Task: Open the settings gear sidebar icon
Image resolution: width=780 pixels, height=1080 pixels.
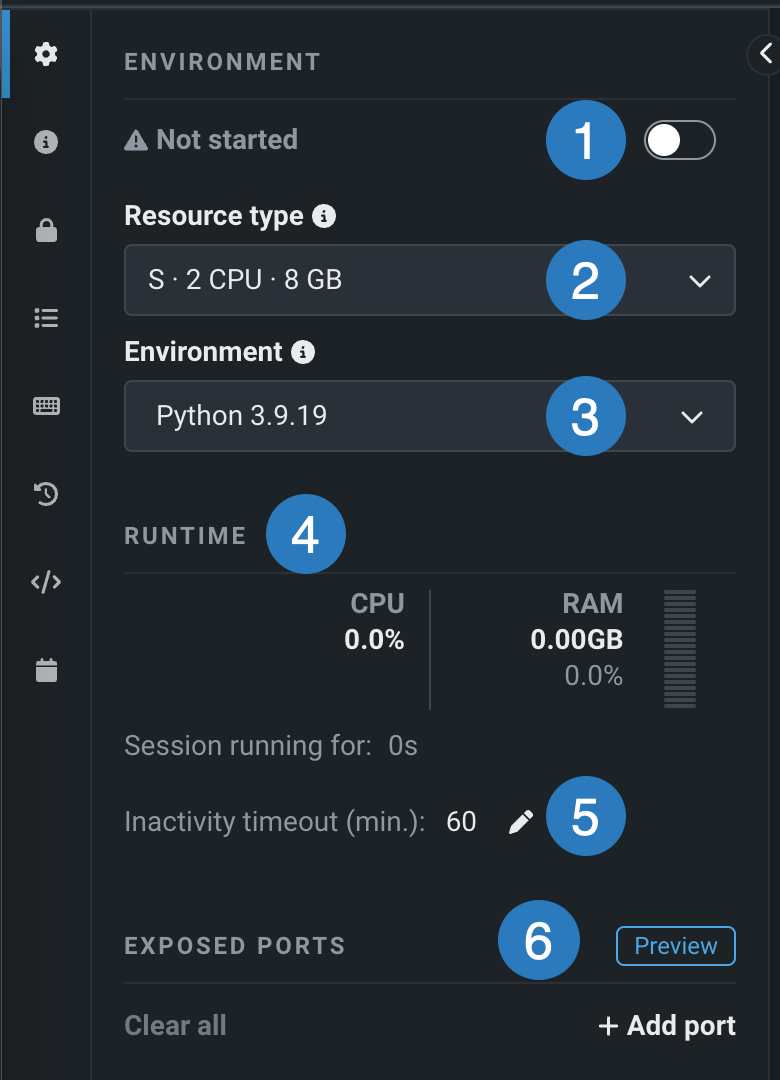Action: point(46,54)
